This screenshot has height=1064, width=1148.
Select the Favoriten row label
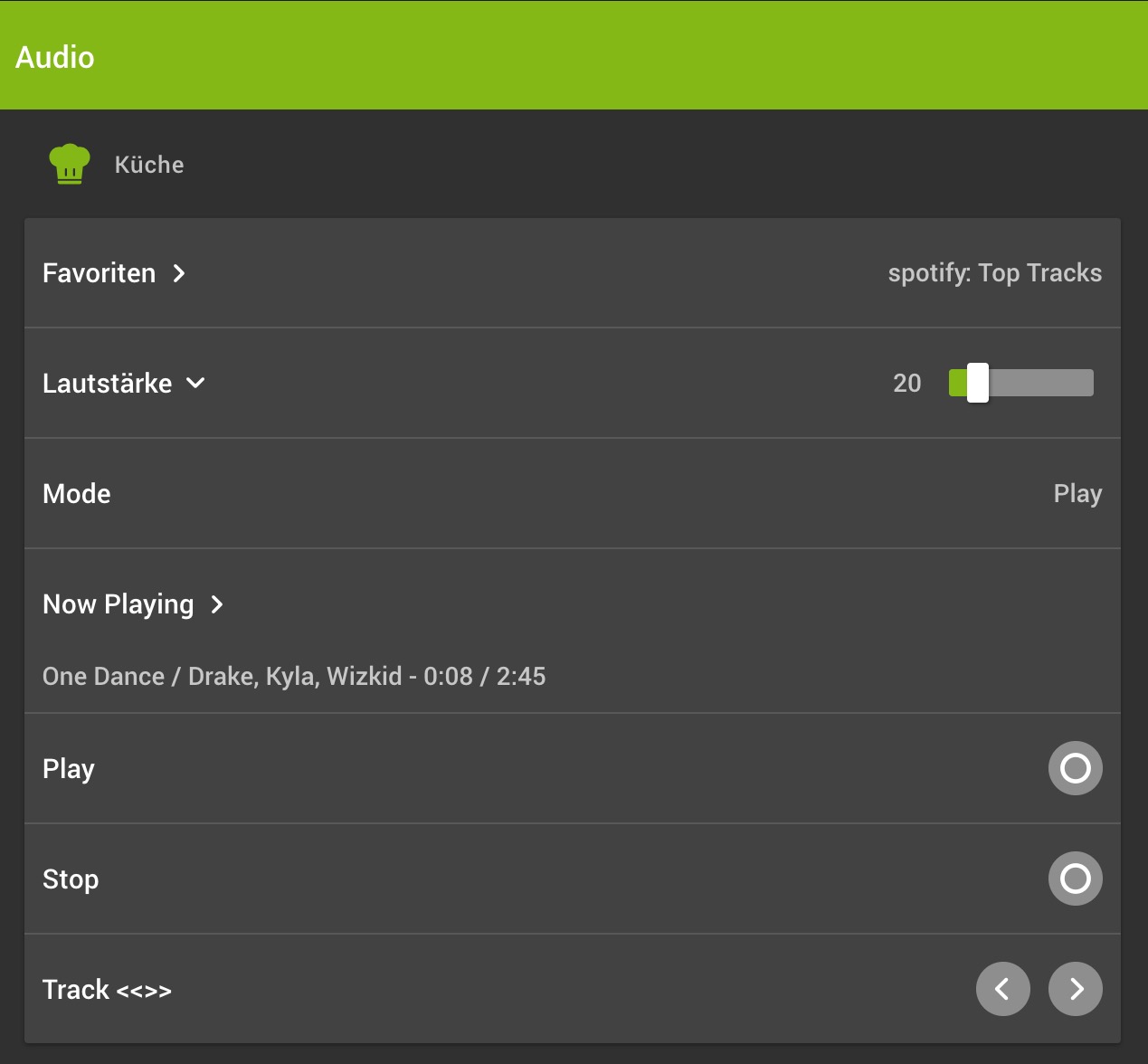click(99, 273)
